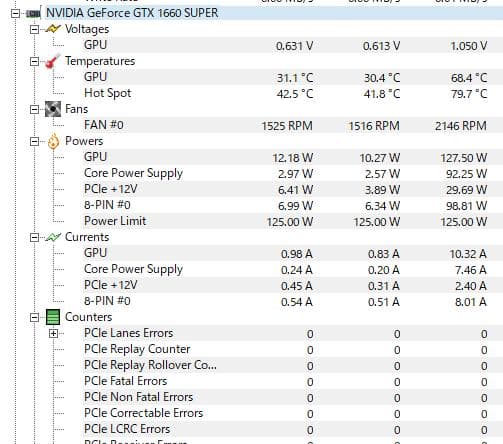Select the Currents label
Viewport: 503px width, 444px height.
coord(87,237)
